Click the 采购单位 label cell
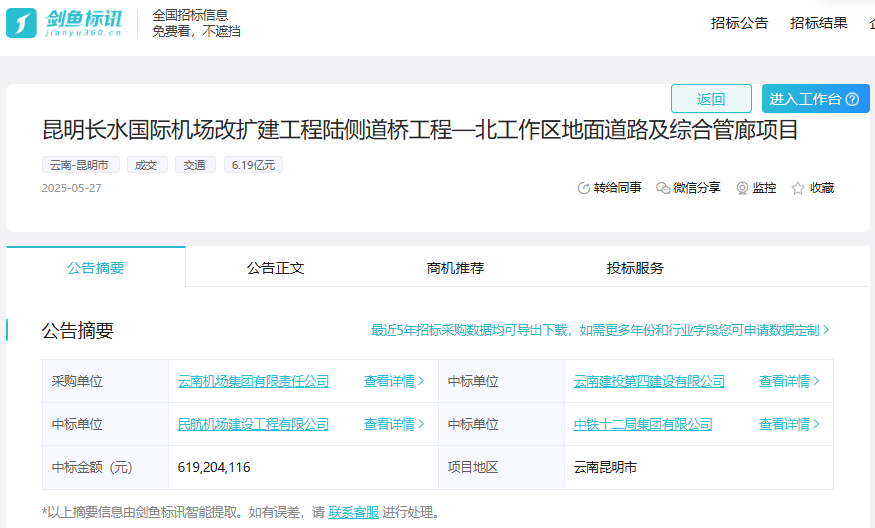This screenshot has height=528, width=875. (105, 381)
